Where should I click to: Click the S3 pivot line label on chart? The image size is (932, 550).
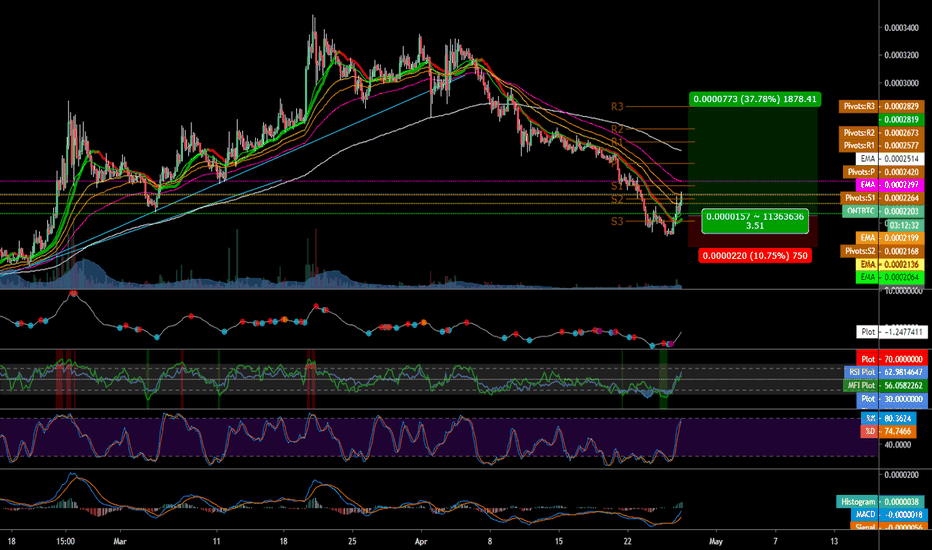point(617,221)
